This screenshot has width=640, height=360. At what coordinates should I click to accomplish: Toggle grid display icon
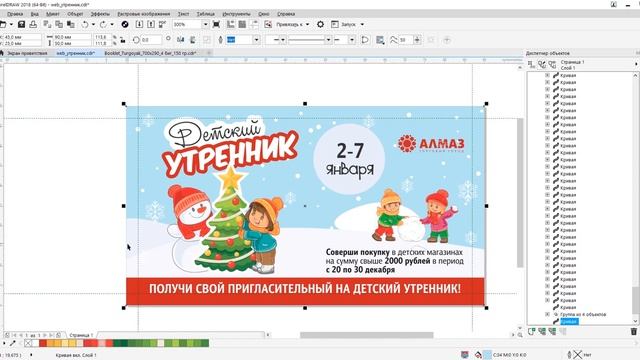pyautogui.click(x=242, y=24)
